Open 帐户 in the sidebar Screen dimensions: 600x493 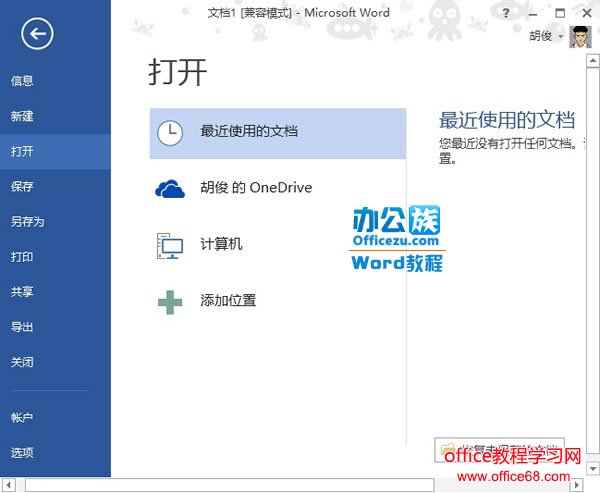tap(55, 417)
